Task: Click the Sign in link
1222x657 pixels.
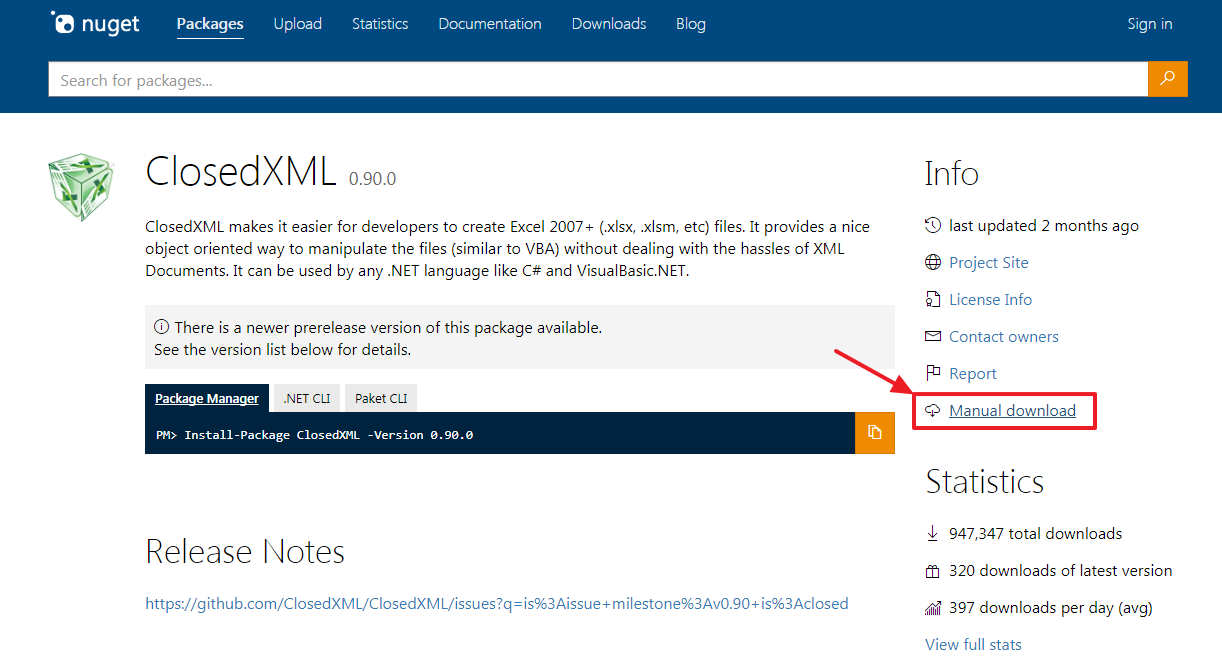Action: pos(1149,24)
